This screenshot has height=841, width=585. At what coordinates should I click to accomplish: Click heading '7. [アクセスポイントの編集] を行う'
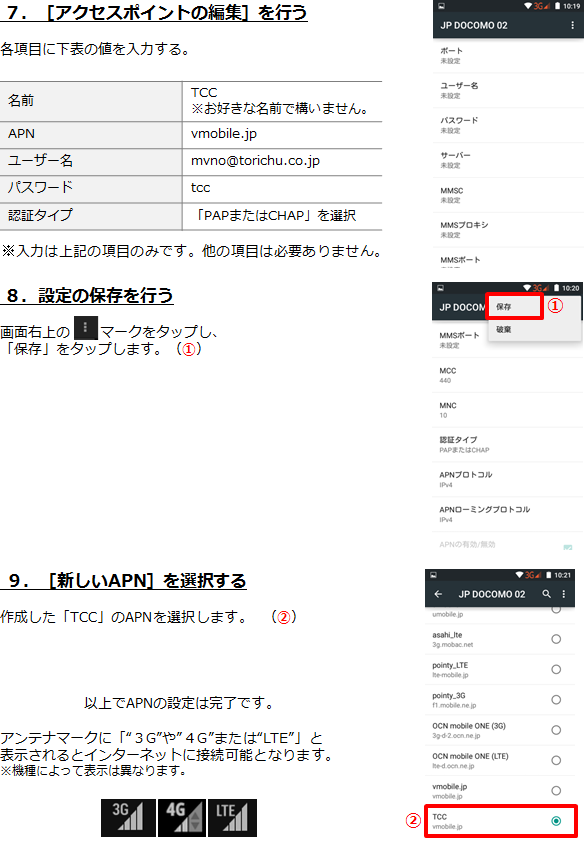154,12
